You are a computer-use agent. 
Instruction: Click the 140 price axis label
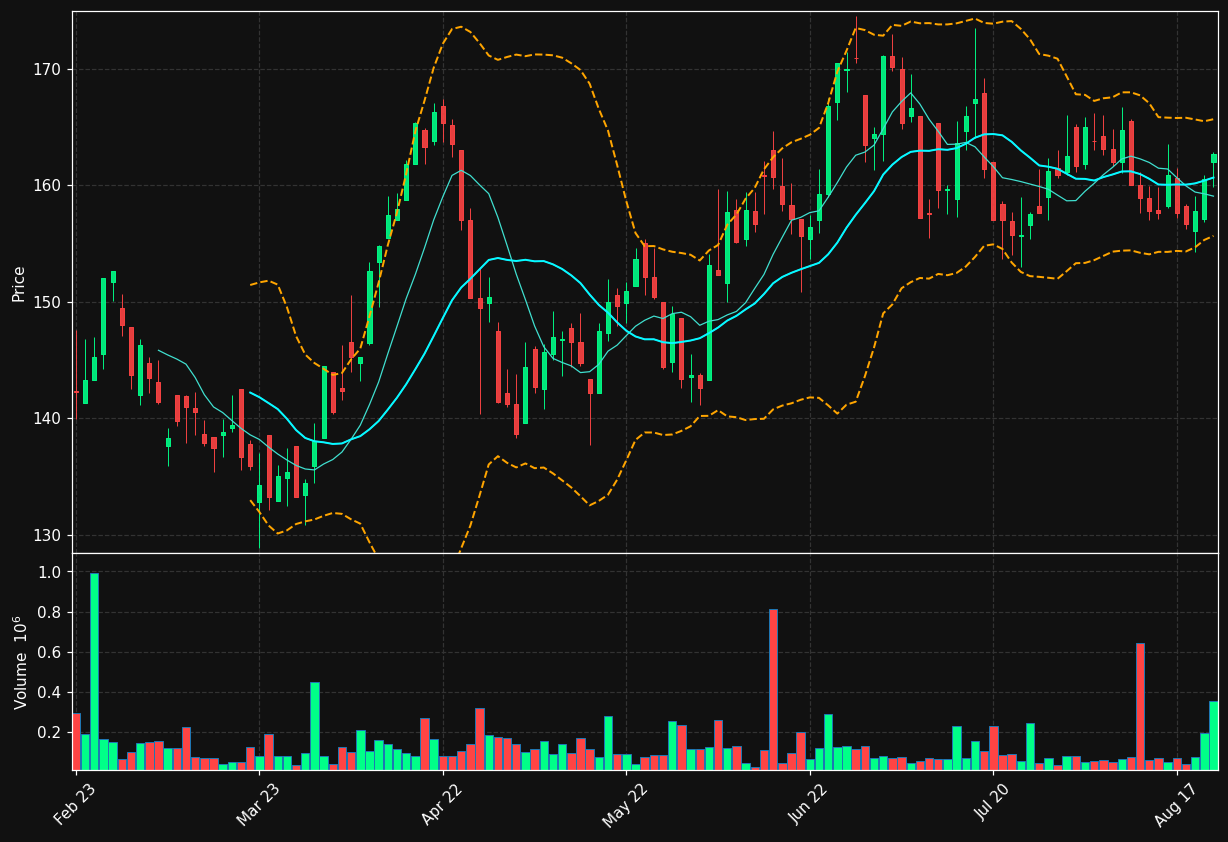[48, 419]
